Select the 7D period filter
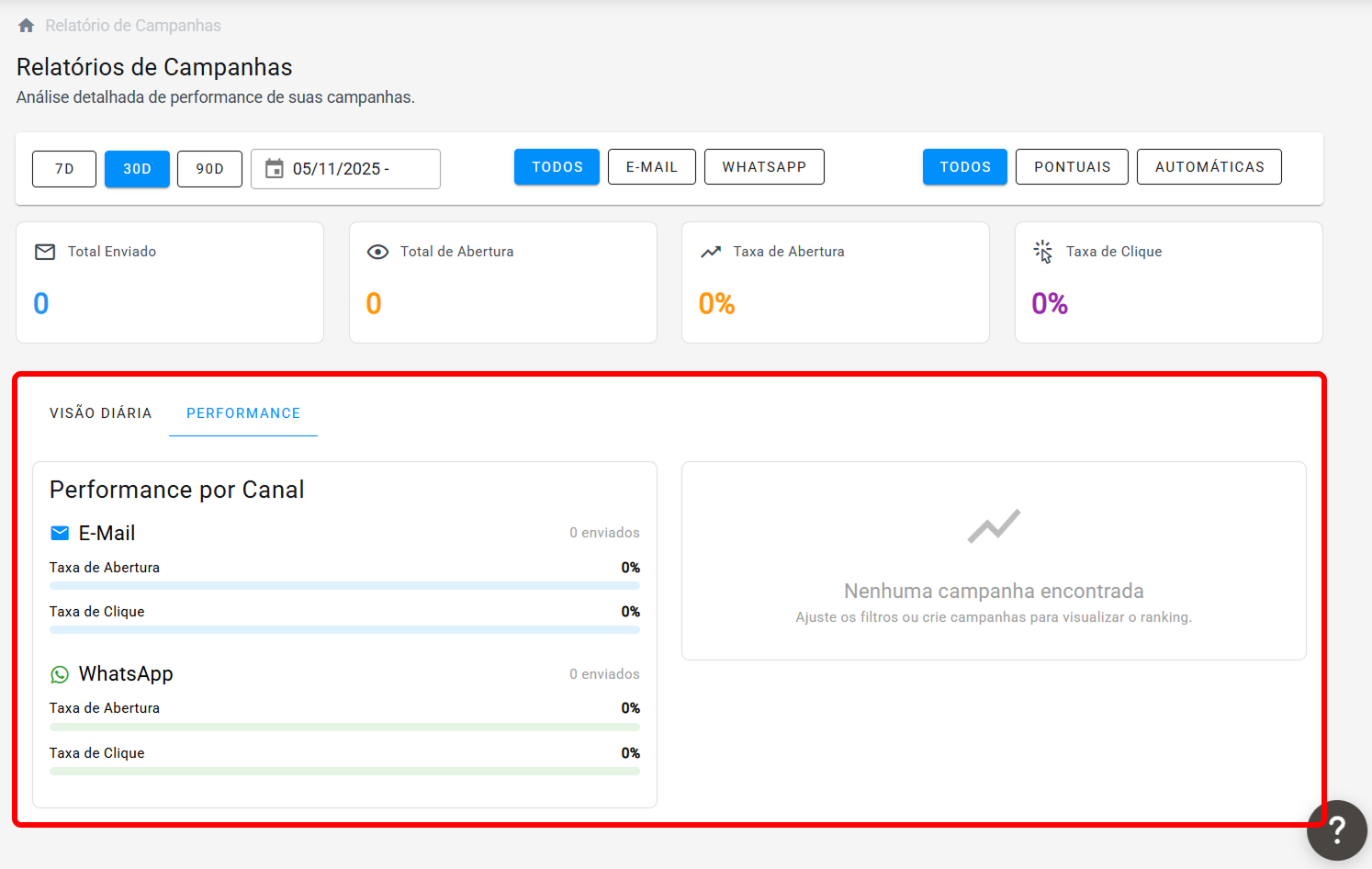 (64, 169)
